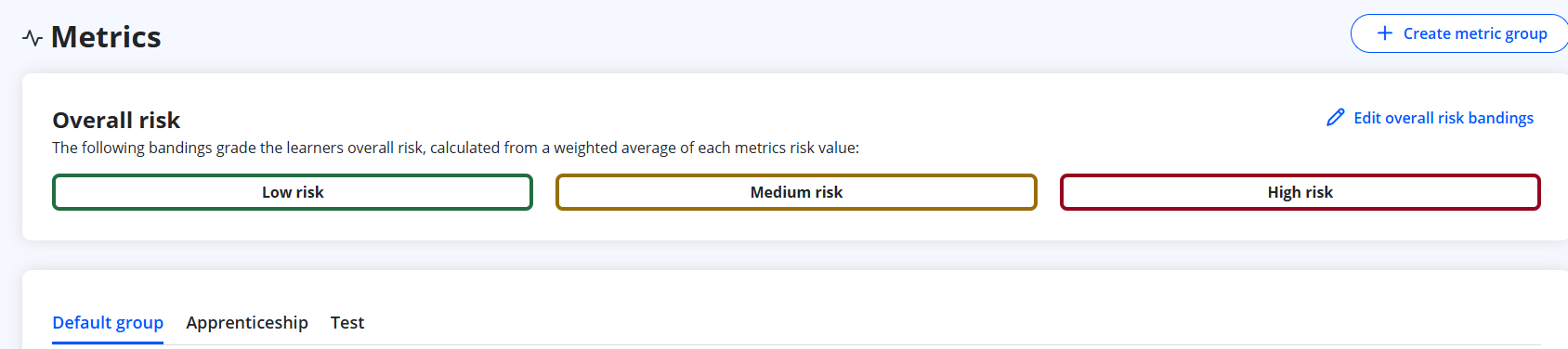Select the red High risk banding

(1300, 192)
